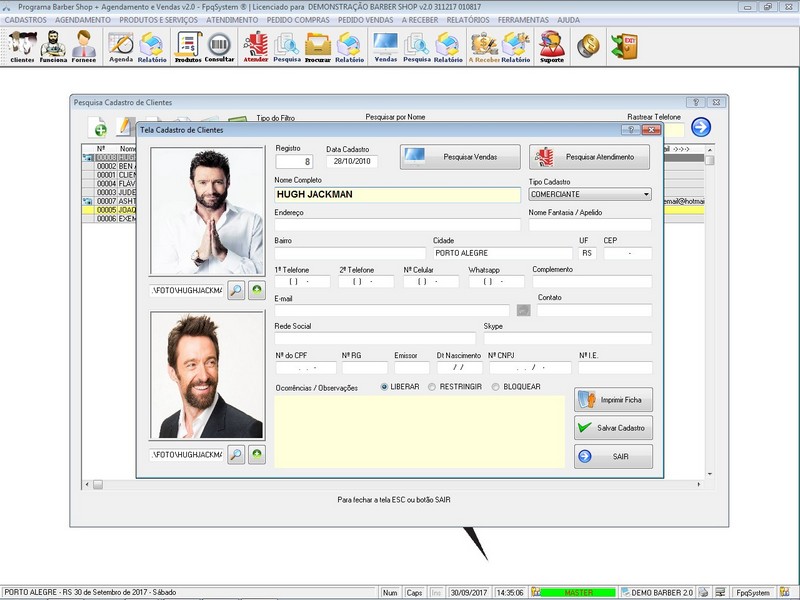800x600 pixels.
Task: Click the Funciona barber icon
Action: (53, 46)
